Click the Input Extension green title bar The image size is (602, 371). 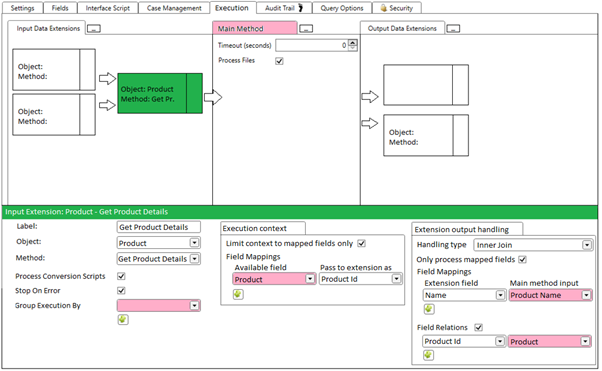pyautogui.click(x=300, y=212)
